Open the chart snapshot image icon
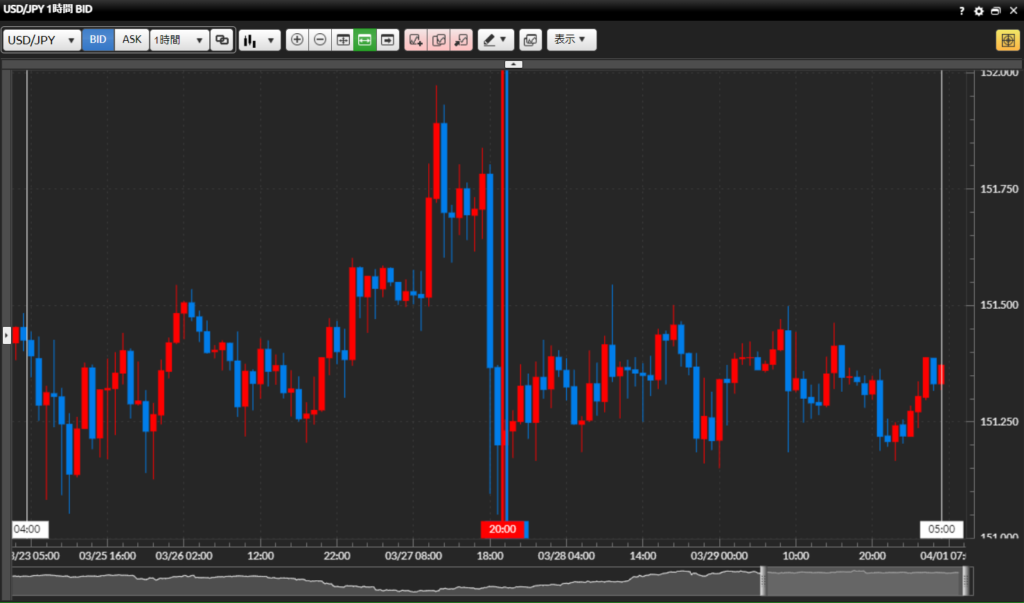 (530, 40)
